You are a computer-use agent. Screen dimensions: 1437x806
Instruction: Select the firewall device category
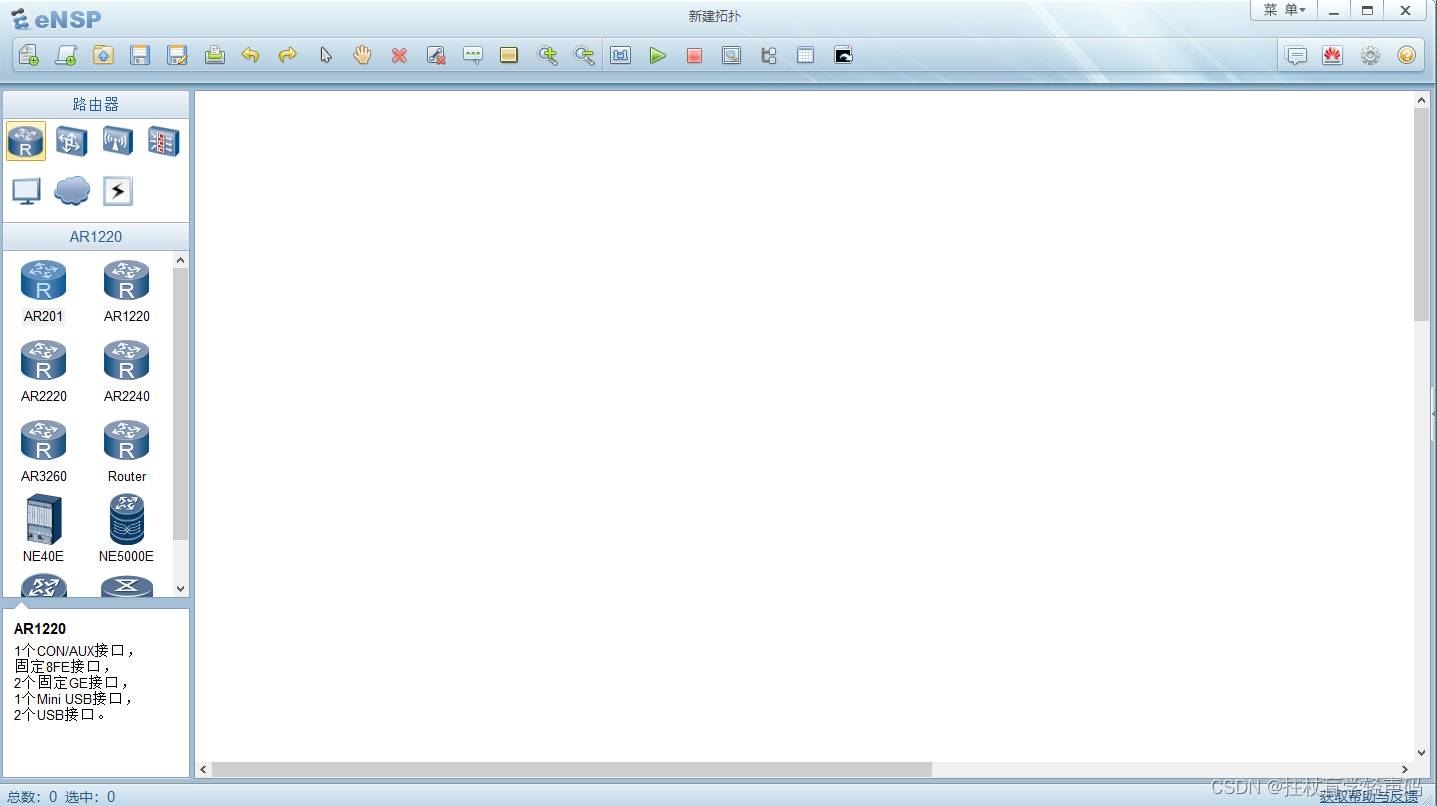coord(164,141)
